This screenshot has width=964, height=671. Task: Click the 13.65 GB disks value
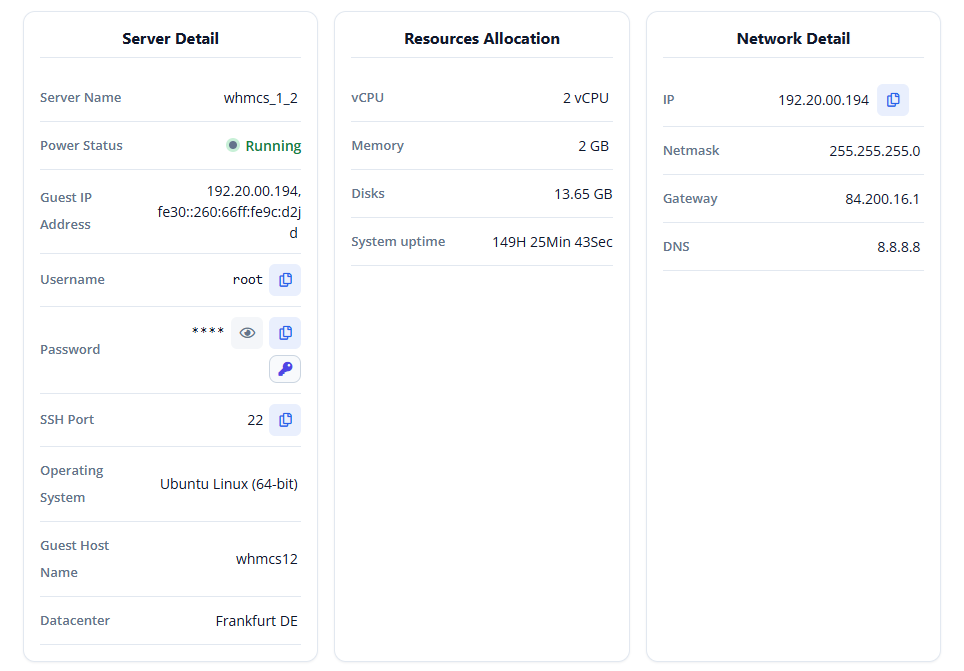coord(583,194)
